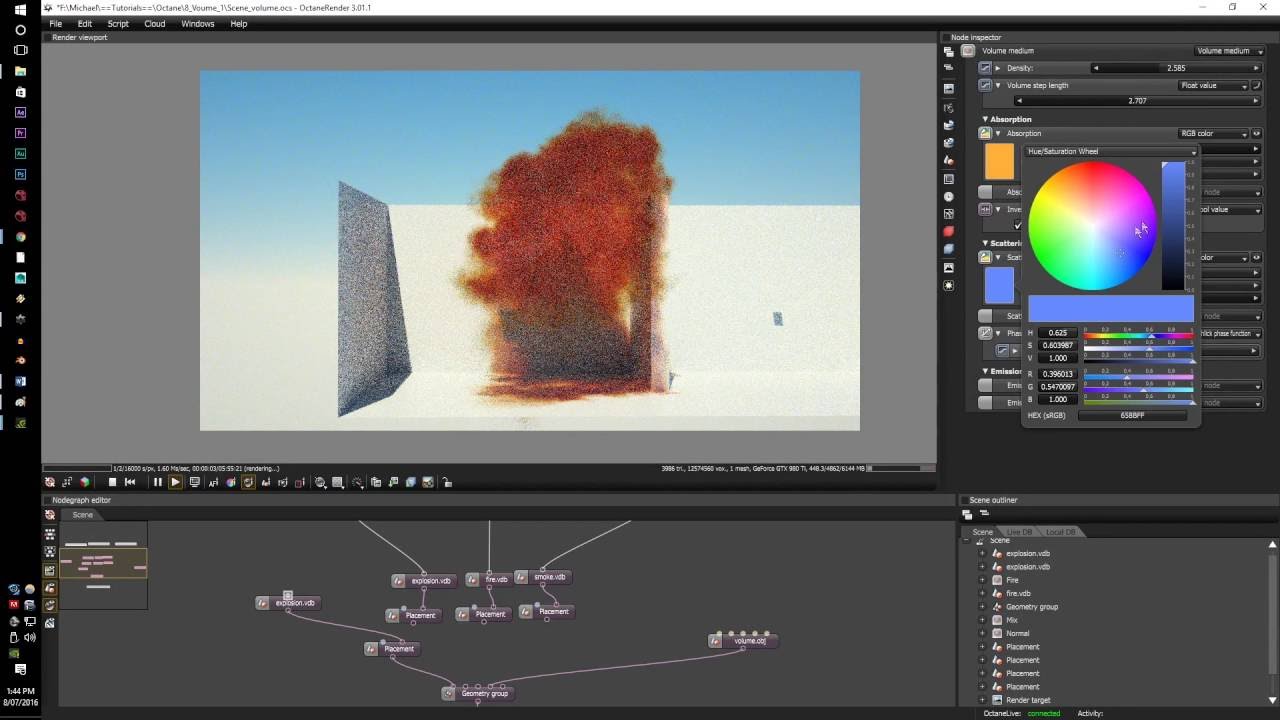Pause the current render

click(157, 482)
